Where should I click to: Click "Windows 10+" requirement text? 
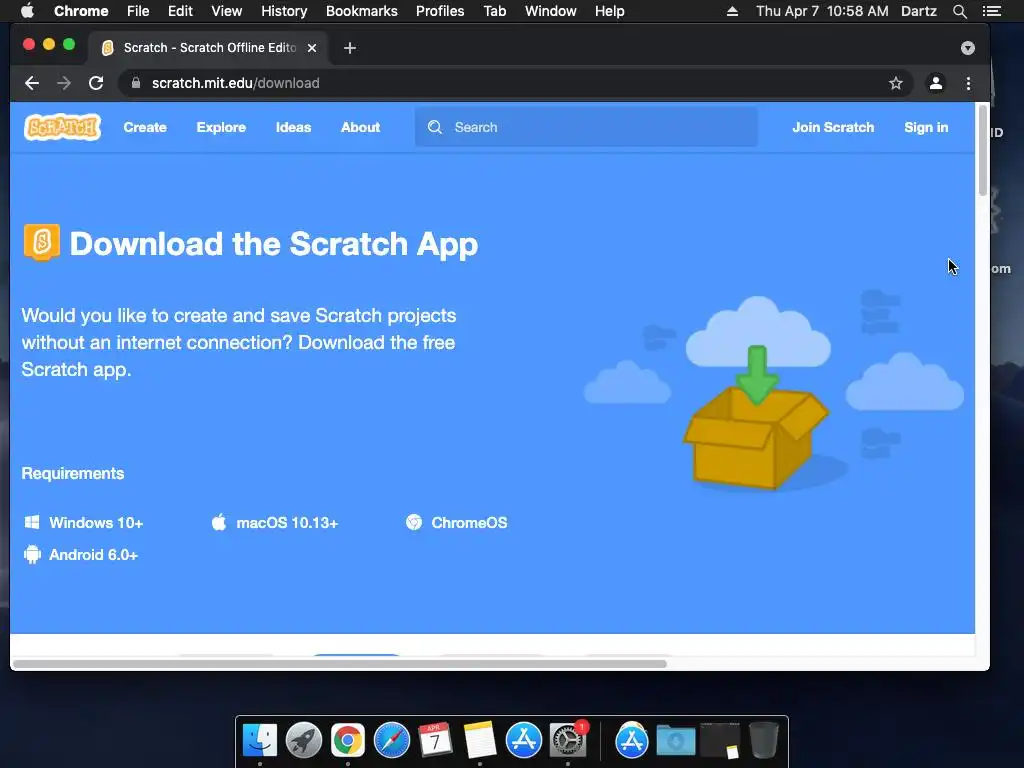pos(96,522)
